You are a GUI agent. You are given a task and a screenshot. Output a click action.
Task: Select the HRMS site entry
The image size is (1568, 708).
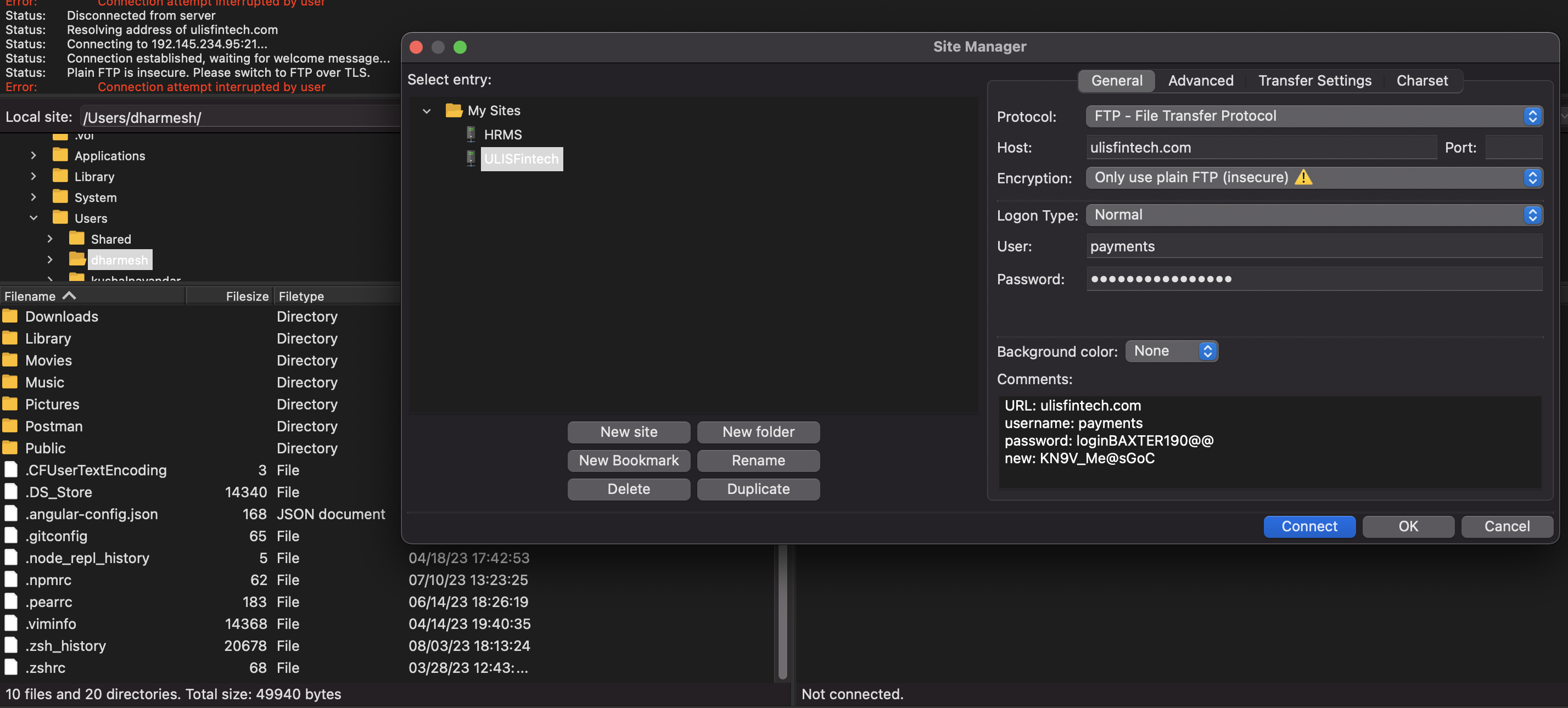[x=503, y=134]
